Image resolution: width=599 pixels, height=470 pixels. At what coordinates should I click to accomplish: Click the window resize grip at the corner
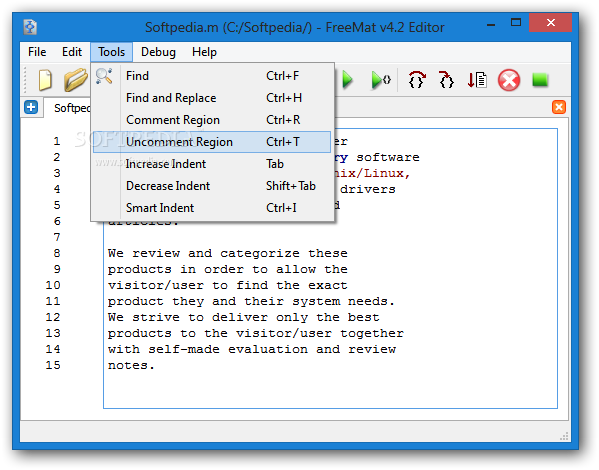coord(564,436)
